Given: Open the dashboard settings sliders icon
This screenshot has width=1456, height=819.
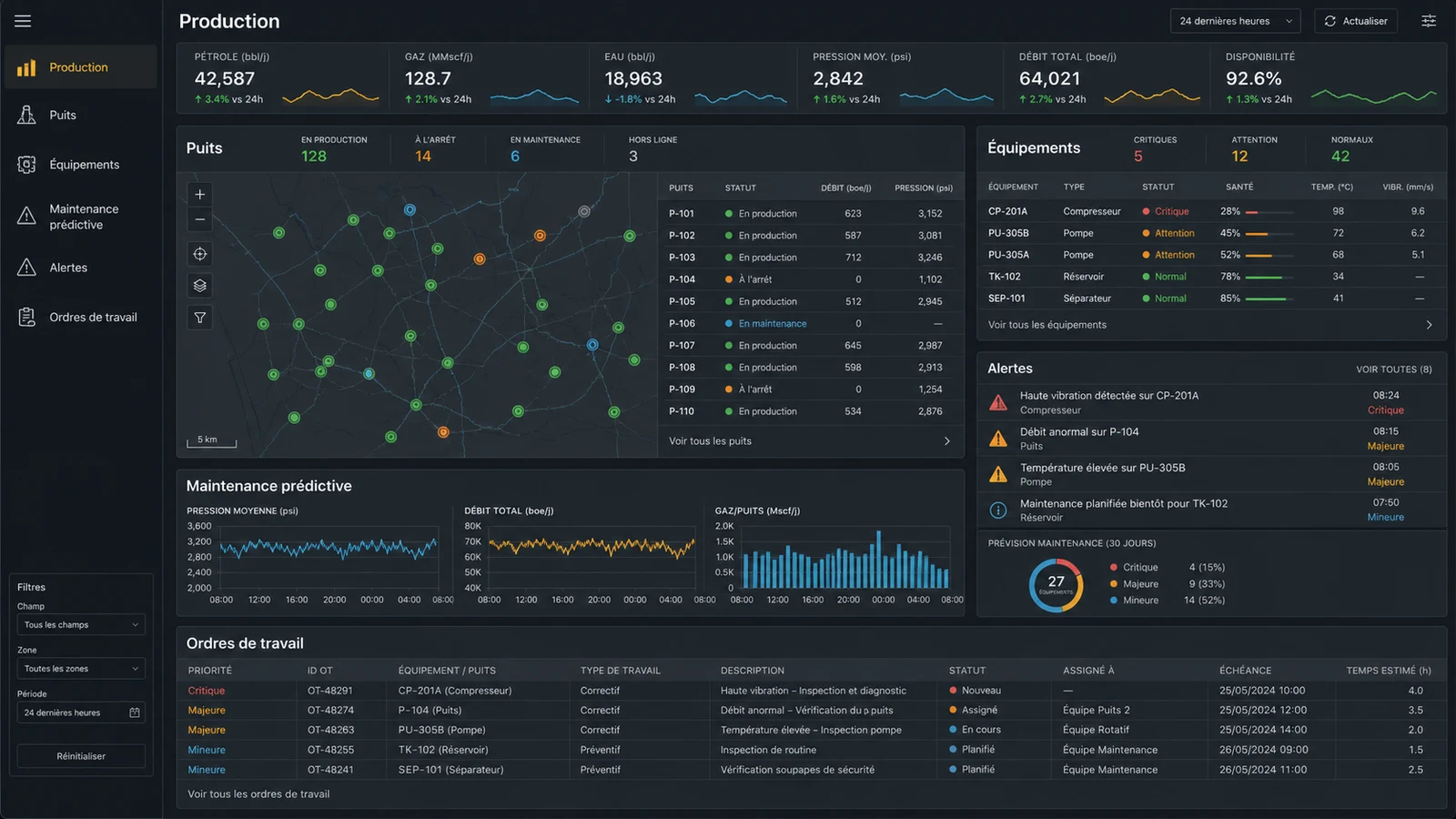Looking at the screenshot, I should 1429,21.
